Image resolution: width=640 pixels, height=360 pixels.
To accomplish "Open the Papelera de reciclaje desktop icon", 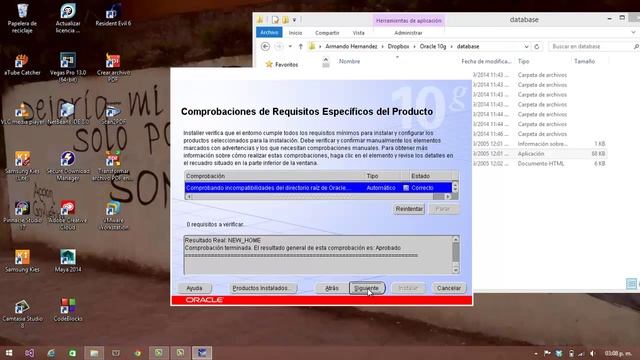I will [22, 18].
